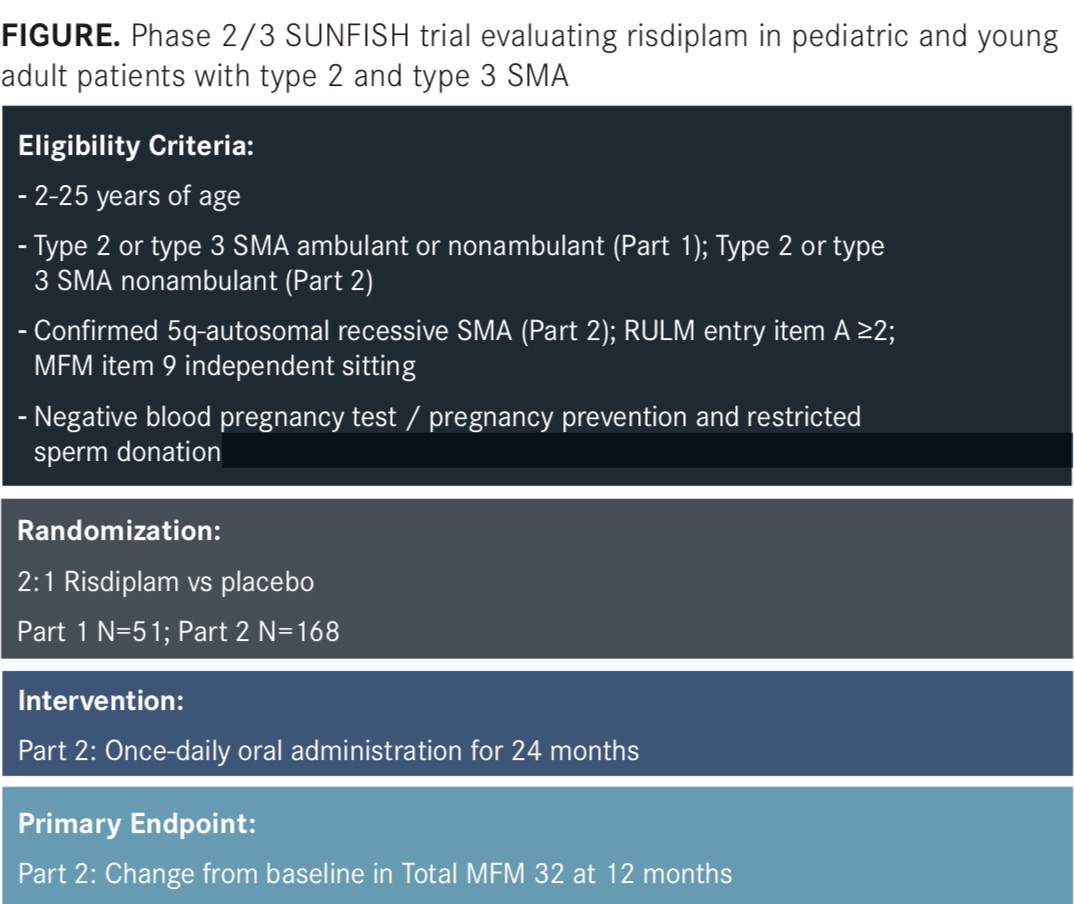Viewport: 1074px width, 904px height.
Task: Click 'adult patients with type 2 and type 3 SMA'
Action: (285, 76)
